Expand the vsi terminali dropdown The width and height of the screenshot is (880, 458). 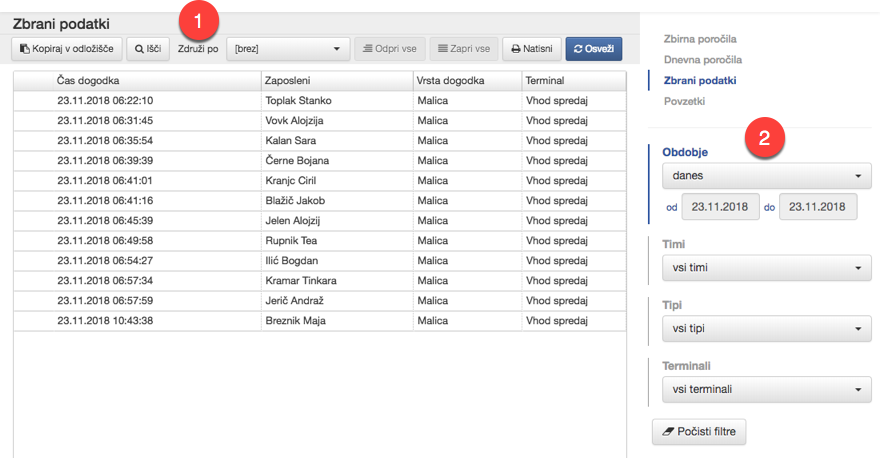point(767,389)
